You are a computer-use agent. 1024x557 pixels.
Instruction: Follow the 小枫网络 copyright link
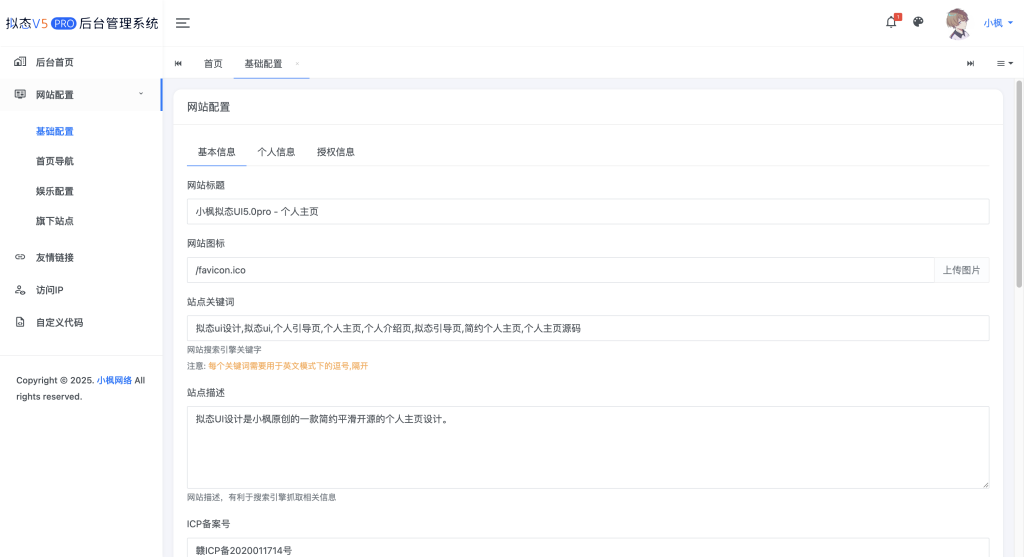click(x=114, y=380)
